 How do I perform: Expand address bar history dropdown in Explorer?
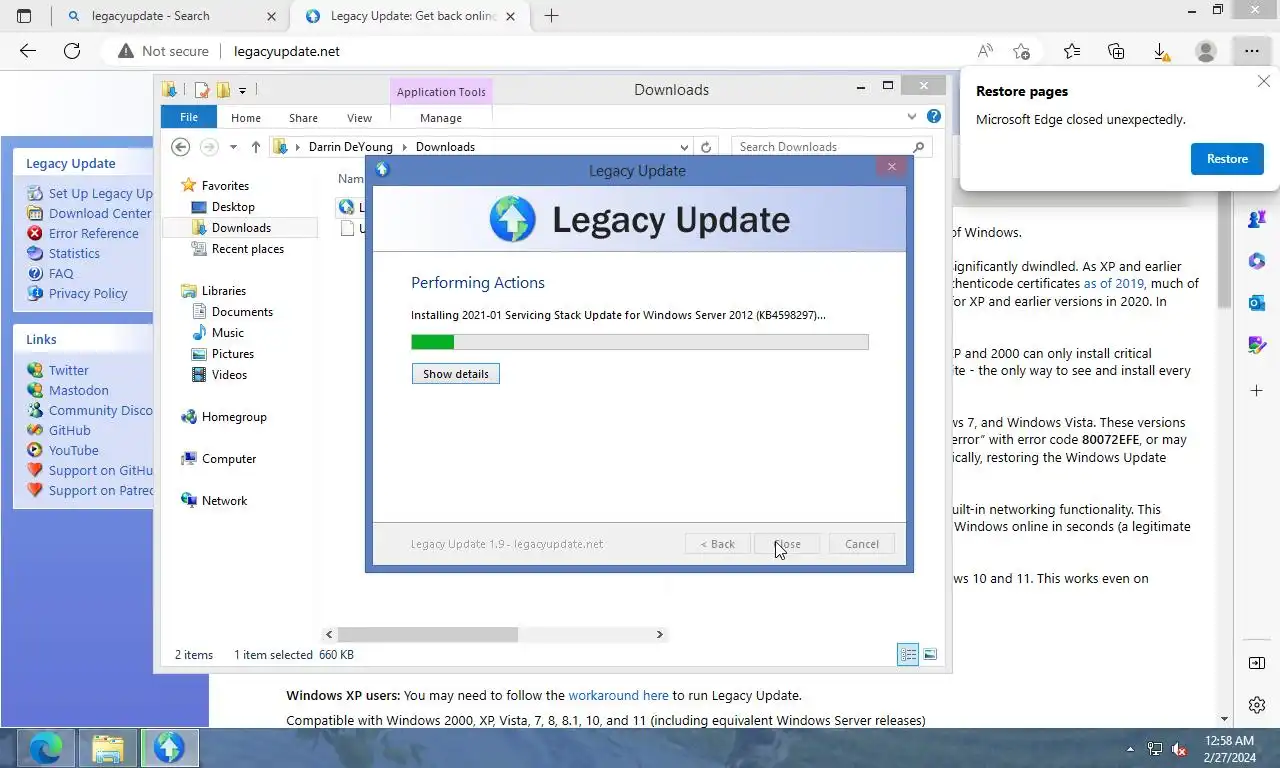click(683, 147)
